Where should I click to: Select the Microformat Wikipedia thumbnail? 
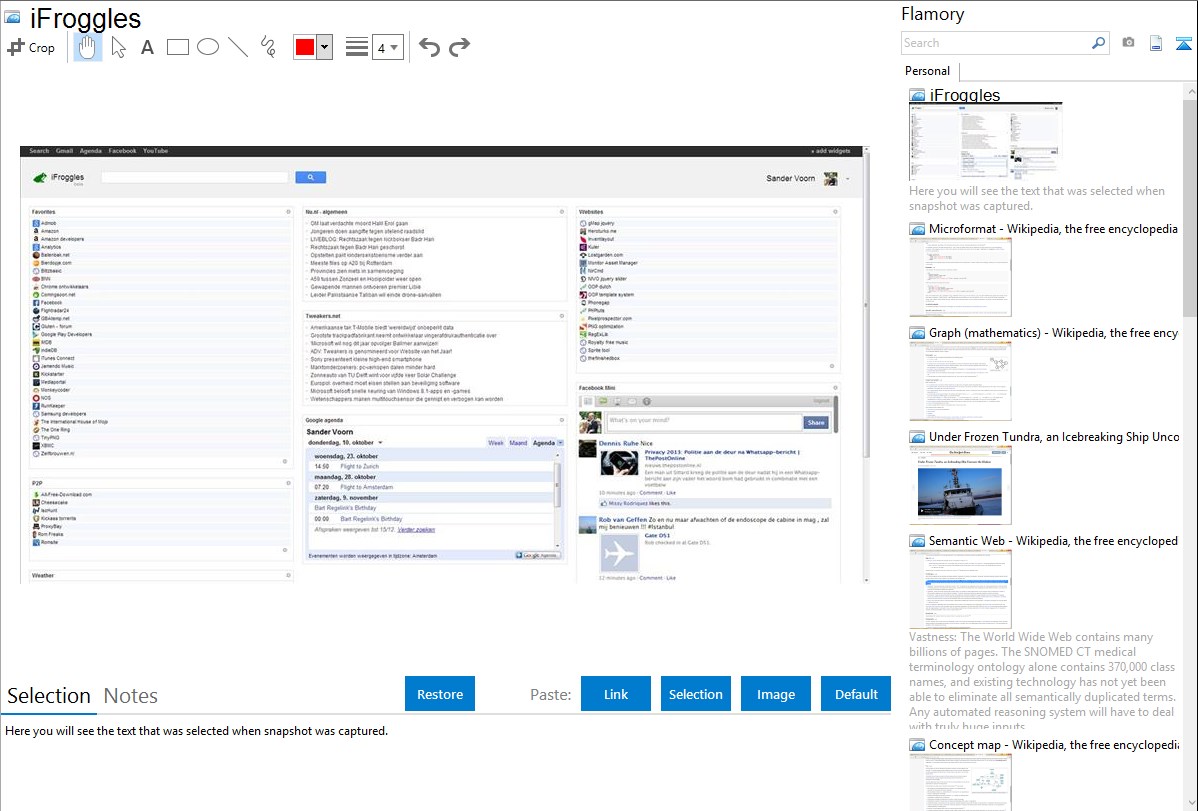[x=960, y=277]
